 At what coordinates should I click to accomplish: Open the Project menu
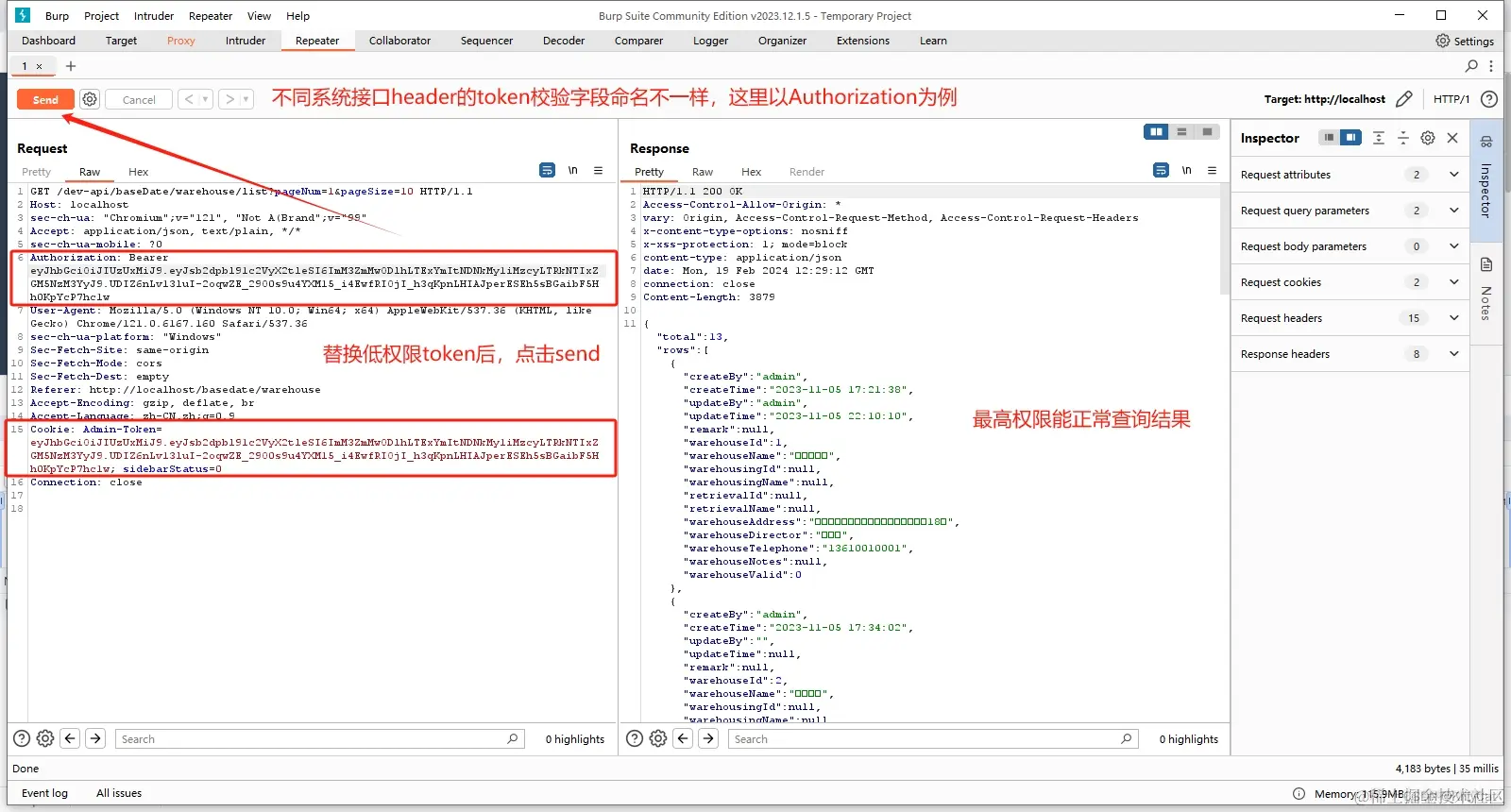pos(101,16)
